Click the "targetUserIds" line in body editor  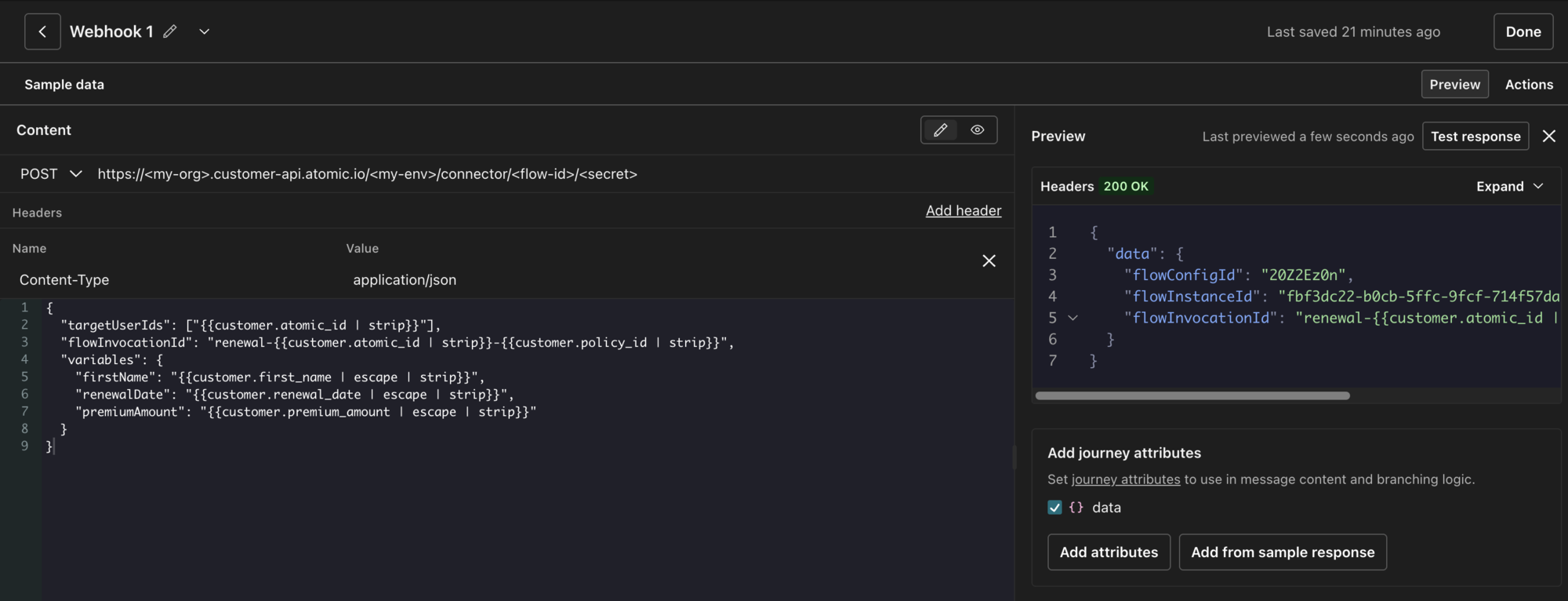tap(251, 325)
